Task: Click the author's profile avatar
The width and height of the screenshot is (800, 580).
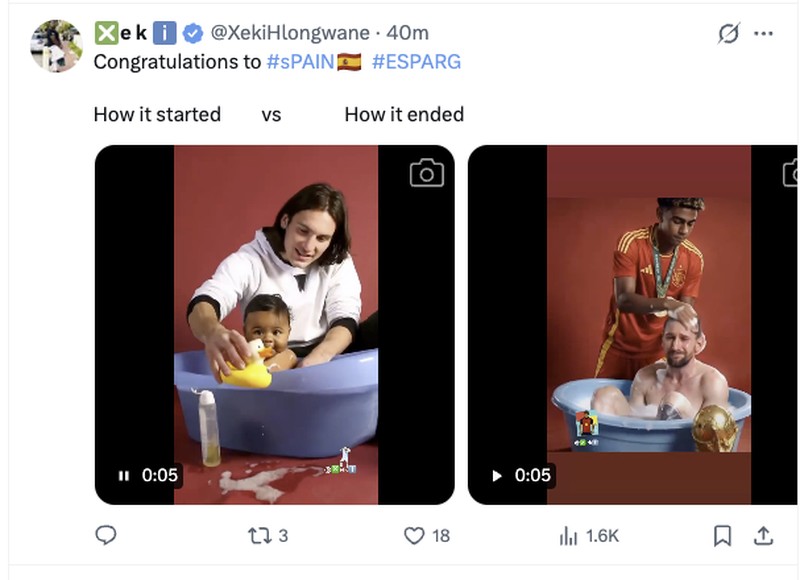Action: [56, 46]
